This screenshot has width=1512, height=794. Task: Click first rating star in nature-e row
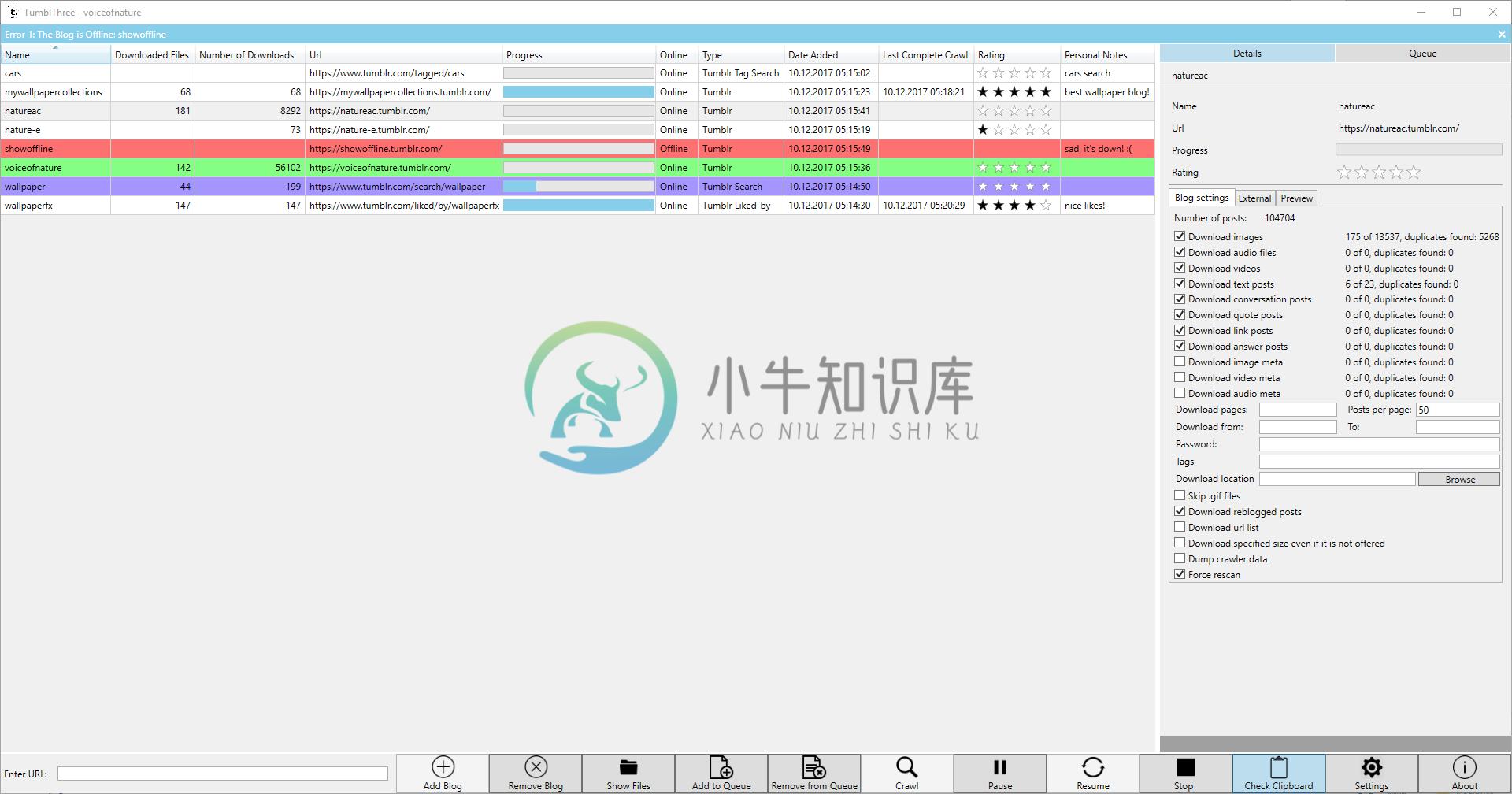983,130
